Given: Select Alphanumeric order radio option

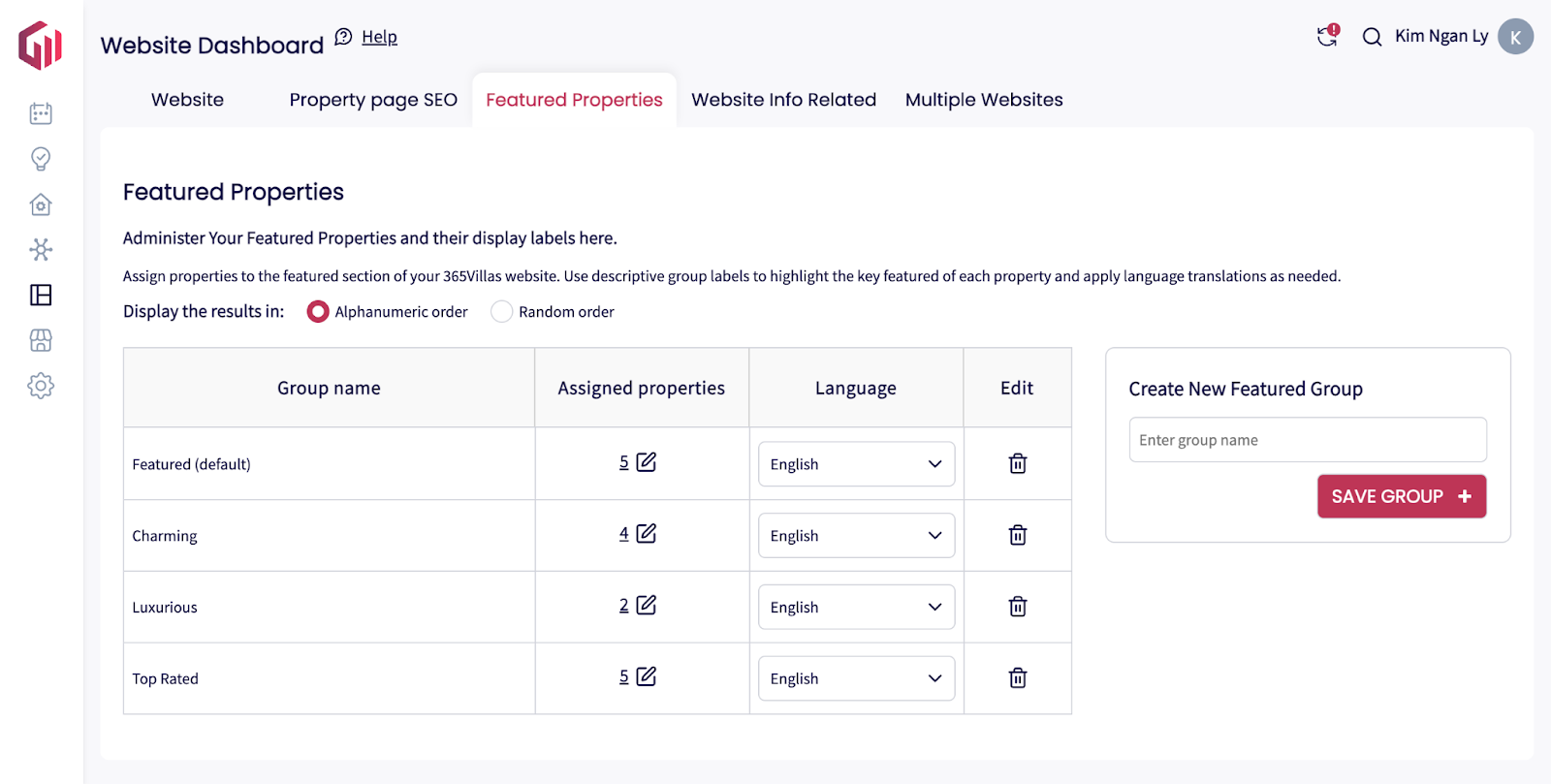Looking at the screenshot, I should click(318, 311).
